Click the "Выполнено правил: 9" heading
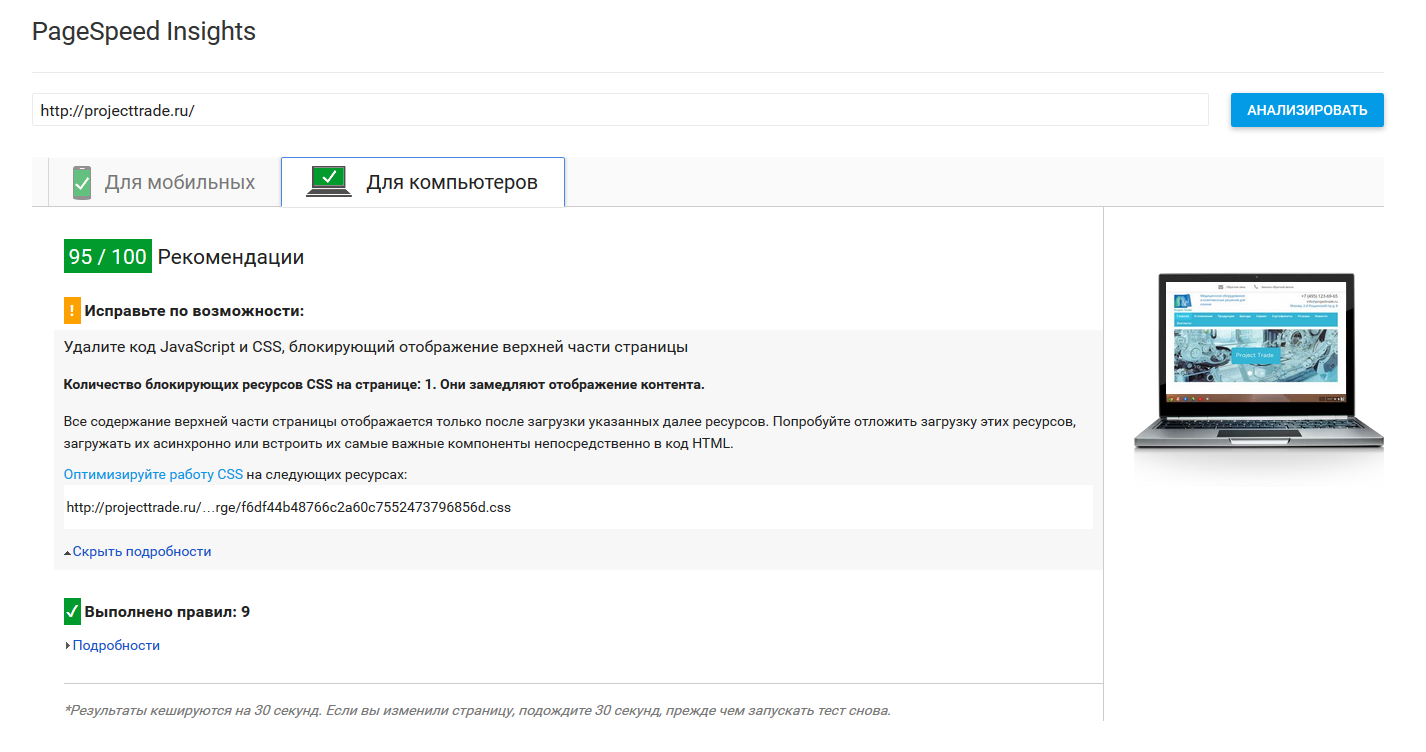Image resolution: width=1426 pixels, height=752 pixels. [167, 611]
